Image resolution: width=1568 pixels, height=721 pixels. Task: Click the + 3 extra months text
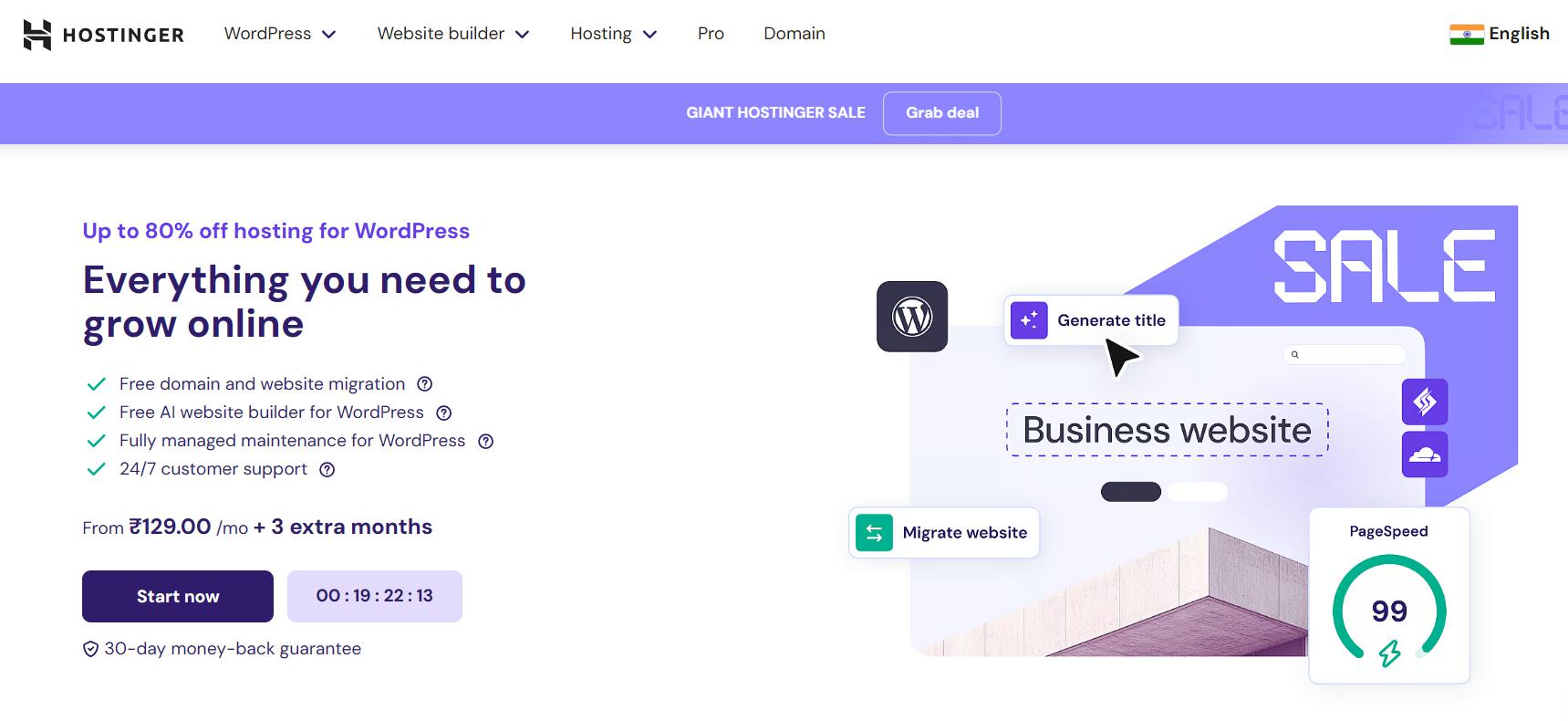pyautogui.click(x=343, y=527)
